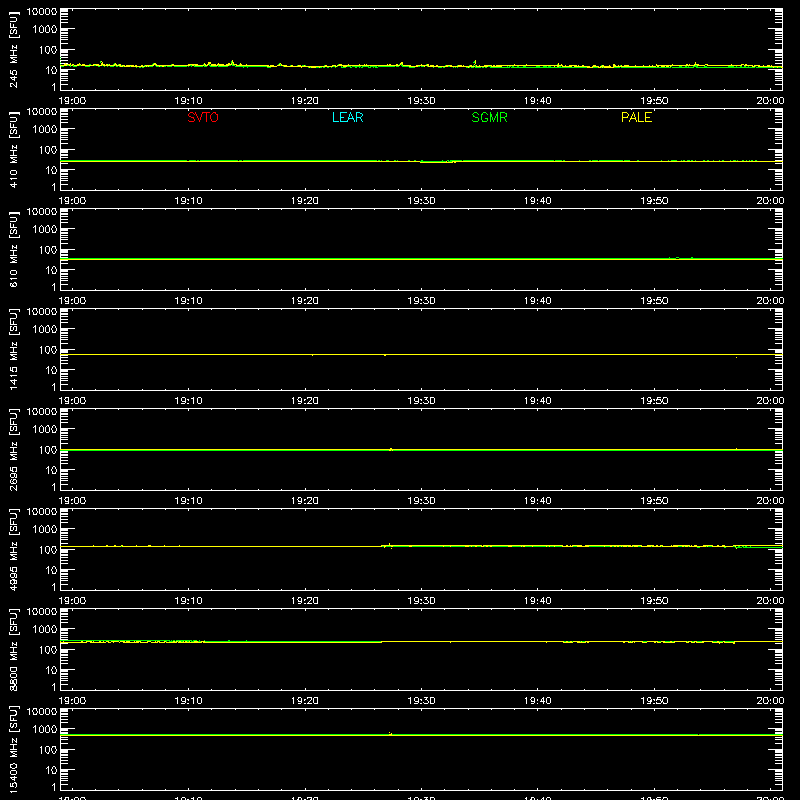Screen dimensions: 800x800
Task: Click 19:00 time label under 245 MHz plot
Action: pos(72,101)
